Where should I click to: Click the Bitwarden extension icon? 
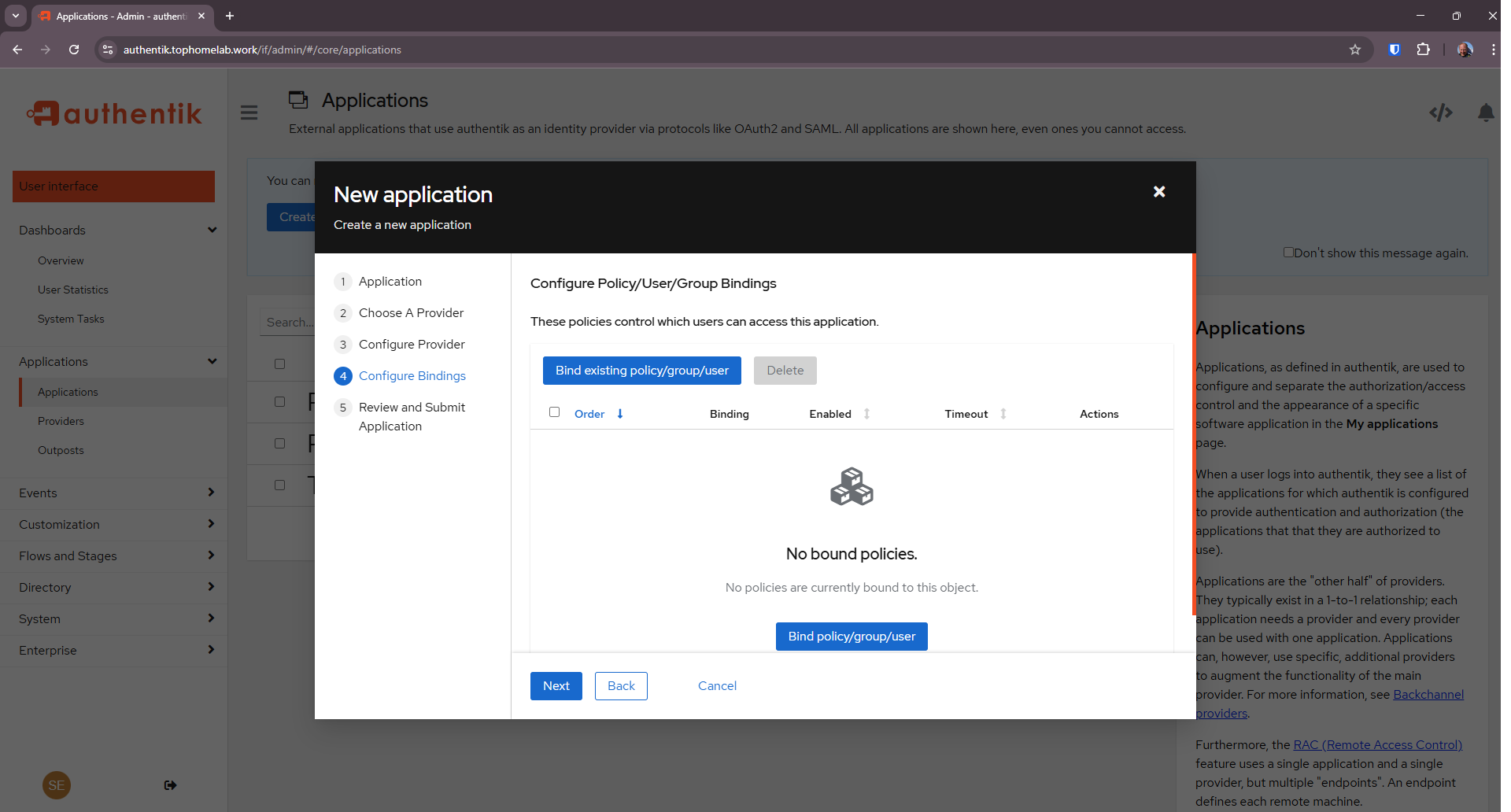[1394, 50]
